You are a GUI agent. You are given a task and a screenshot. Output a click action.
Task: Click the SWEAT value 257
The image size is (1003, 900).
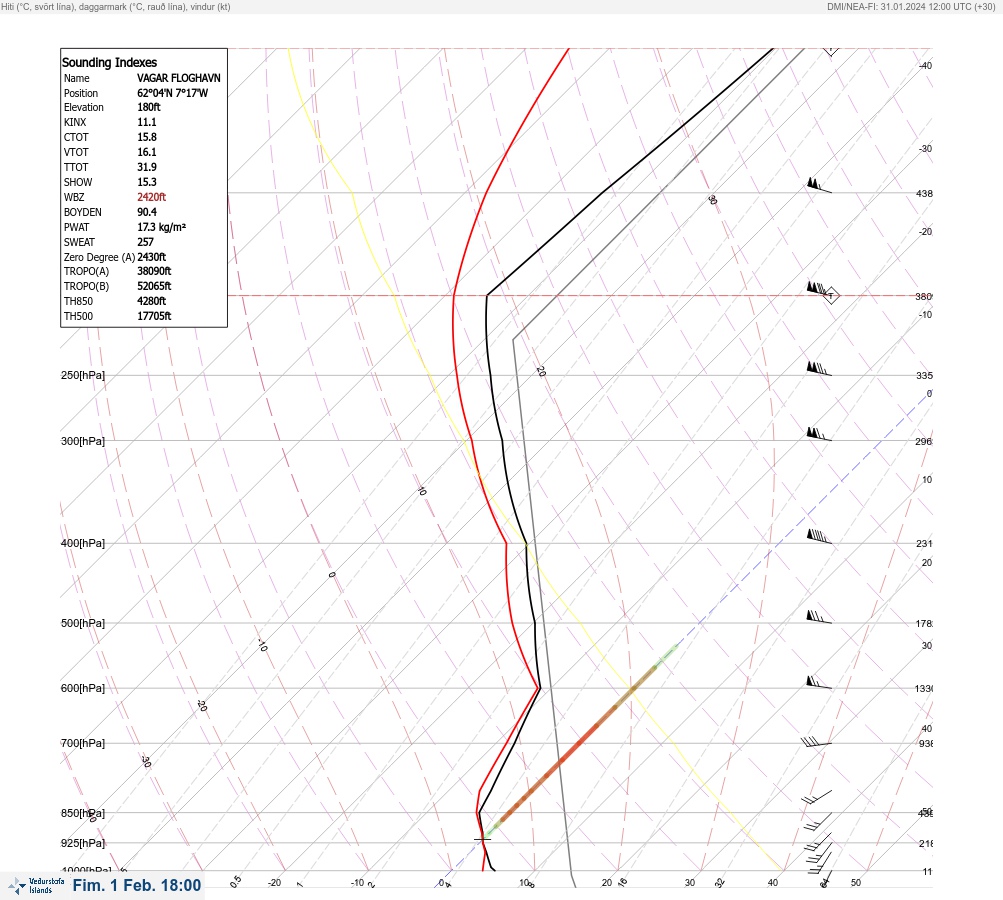[x=145, y=242]
